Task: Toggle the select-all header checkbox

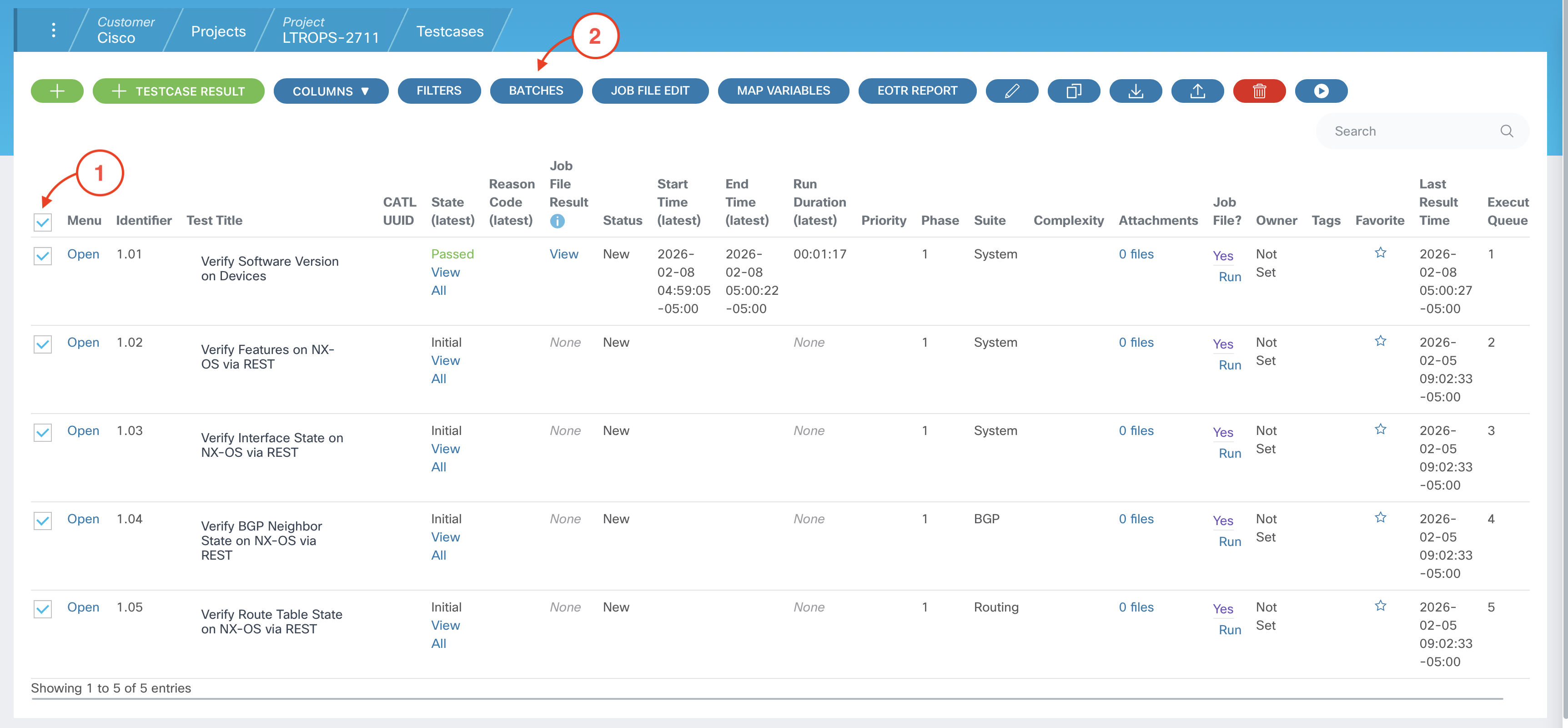Action: point(43,222)
